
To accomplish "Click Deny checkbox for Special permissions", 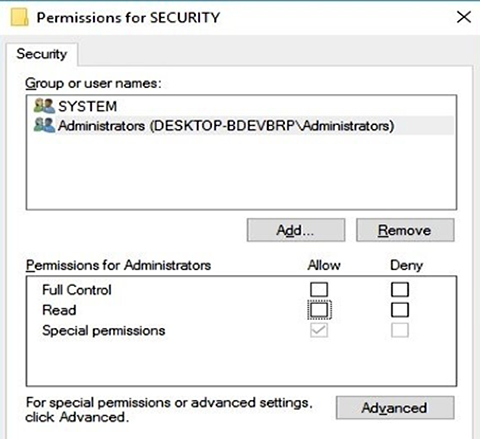I will pos(400,330).
